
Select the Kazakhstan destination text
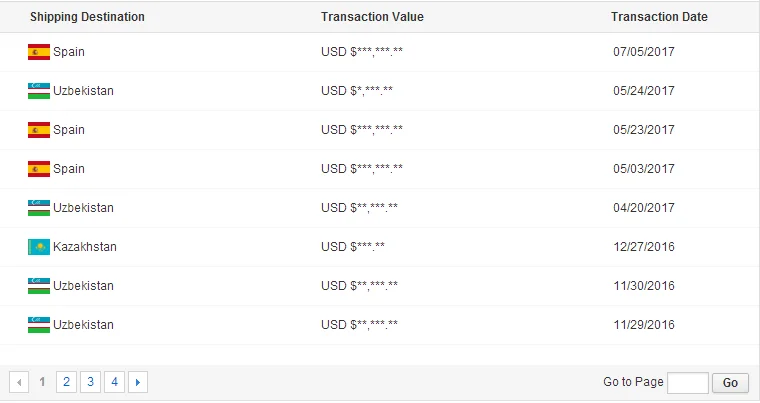click(85, 247)
